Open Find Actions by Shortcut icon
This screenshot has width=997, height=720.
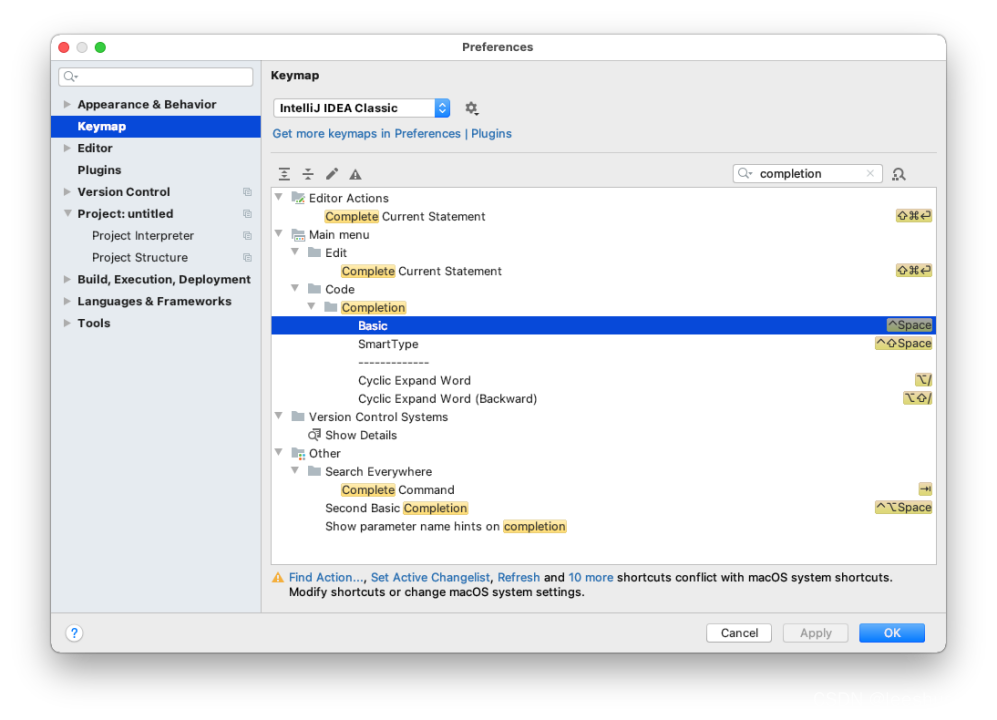point(898,174)
